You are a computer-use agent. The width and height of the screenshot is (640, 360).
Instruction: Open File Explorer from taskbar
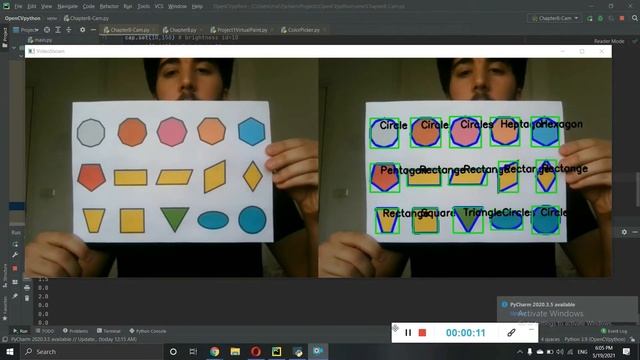pos(235,351)
